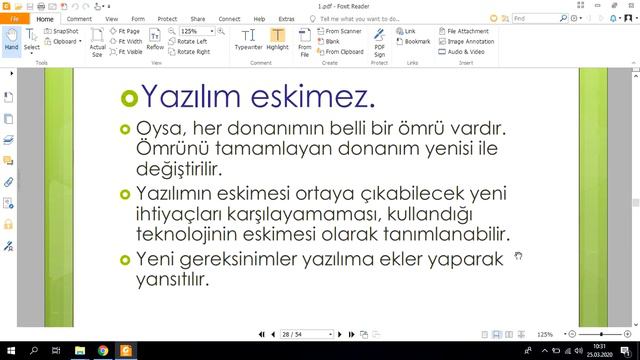
Task: Click the Find search field
Action: 536,18
